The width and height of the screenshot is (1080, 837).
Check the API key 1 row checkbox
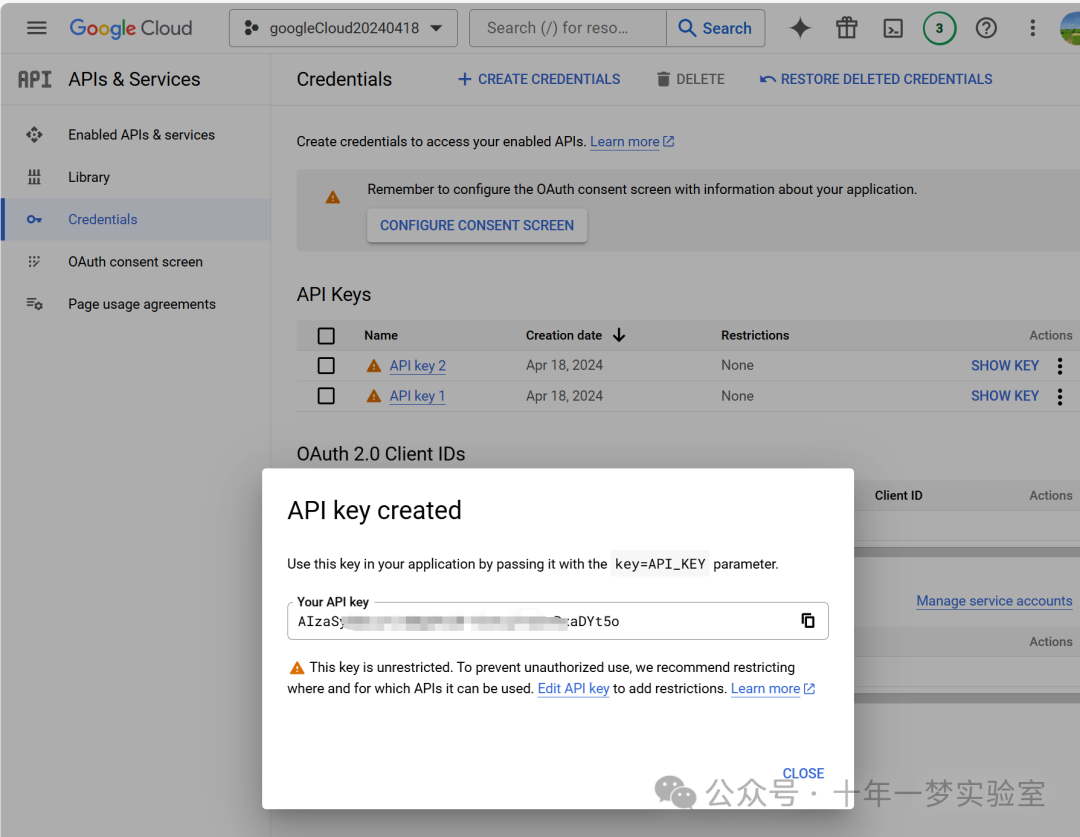(x=326, y=396)
